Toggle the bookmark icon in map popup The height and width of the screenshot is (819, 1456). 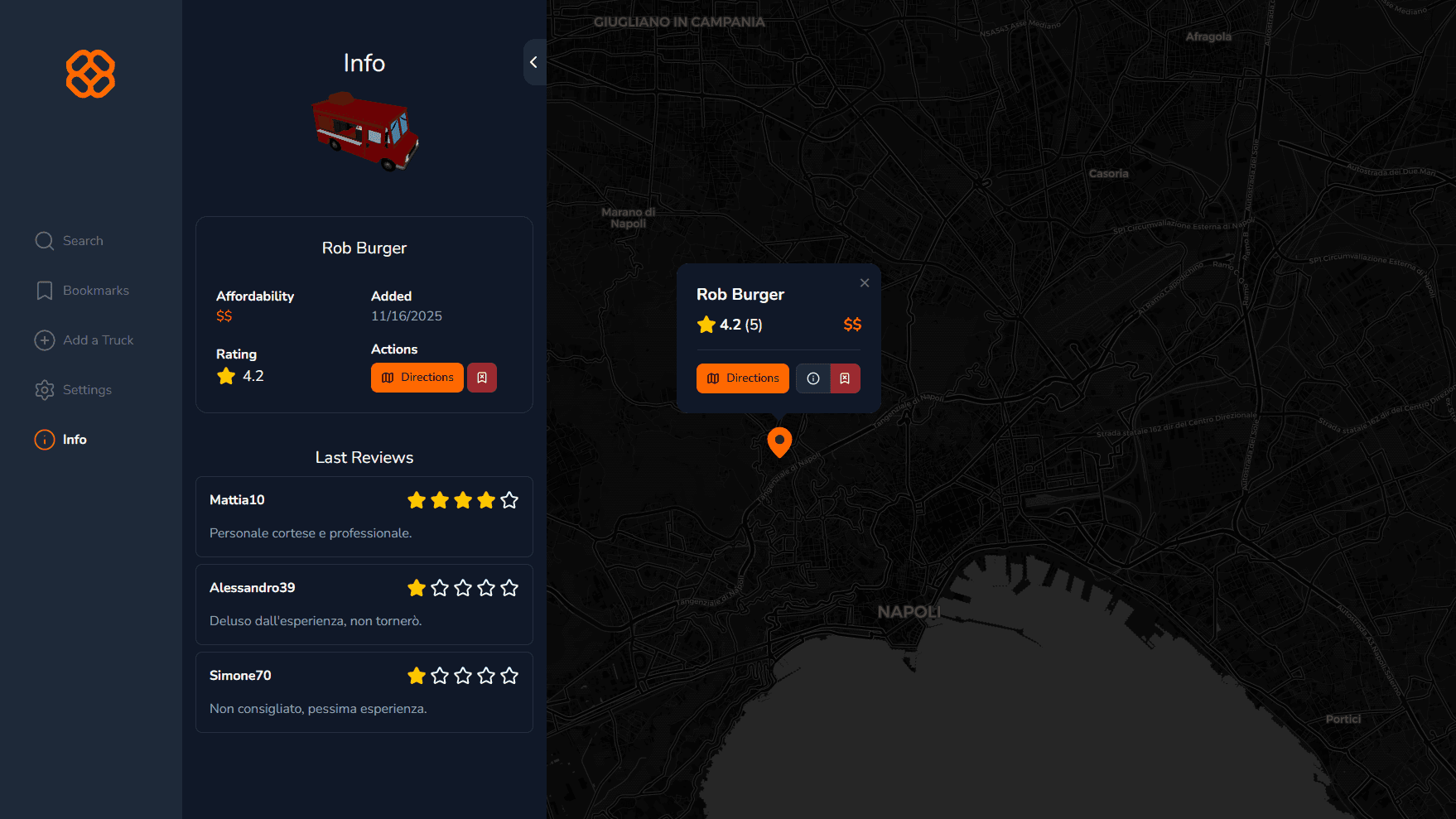pos(845,378)
